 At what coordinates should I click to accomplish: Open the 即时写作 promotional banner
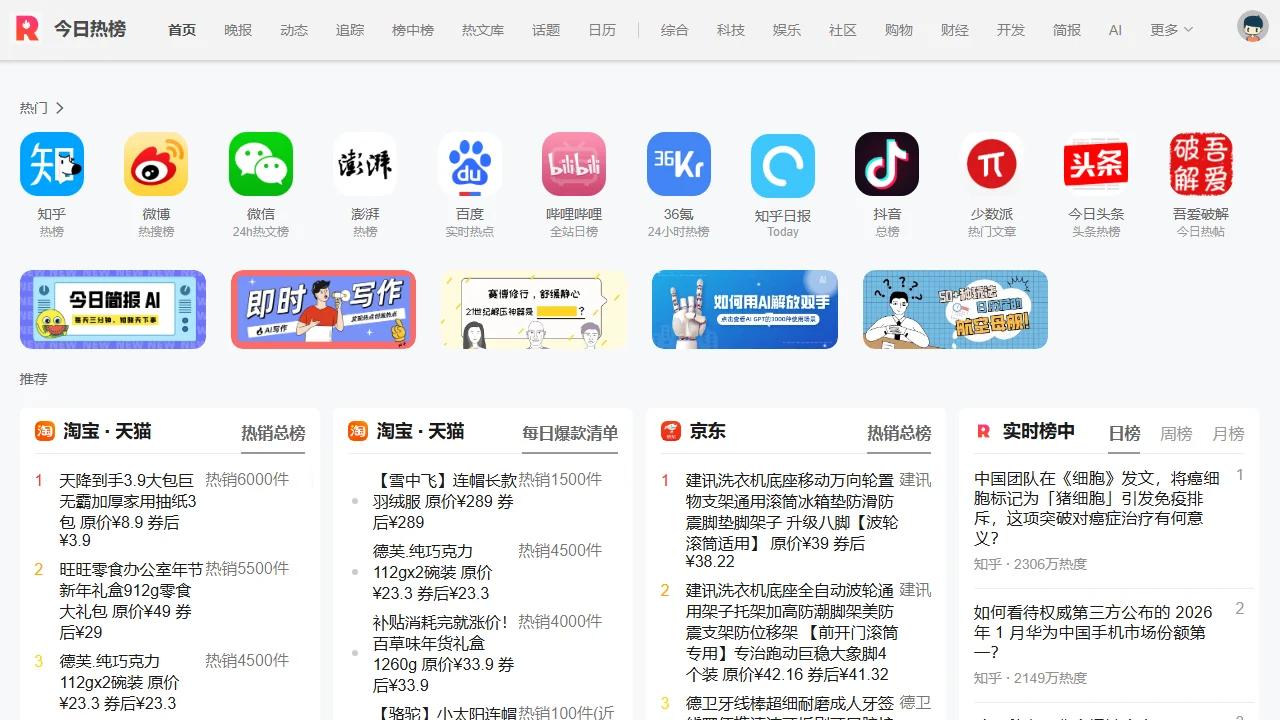pos(322,309)
